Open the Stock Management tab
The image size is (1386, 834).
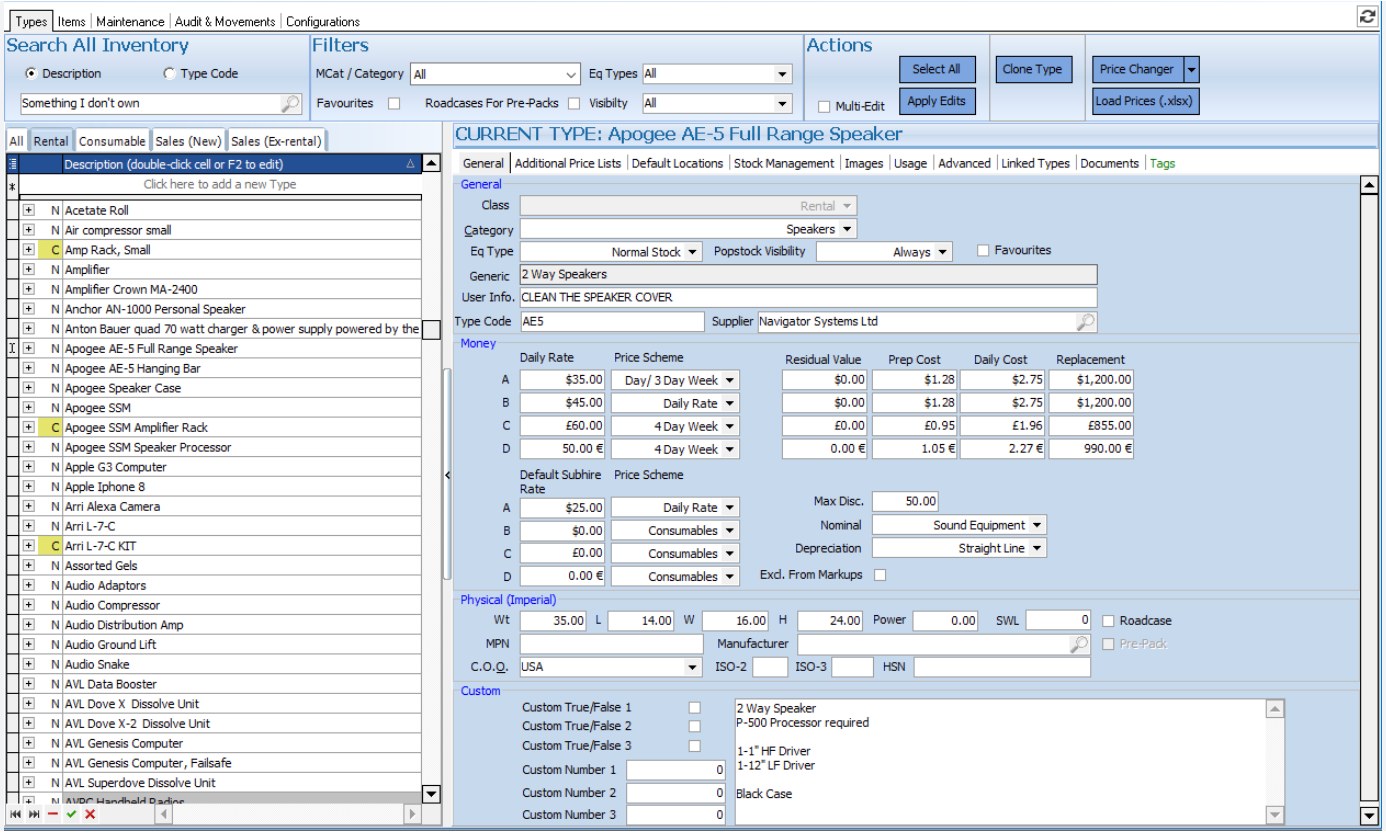(784, 163)
